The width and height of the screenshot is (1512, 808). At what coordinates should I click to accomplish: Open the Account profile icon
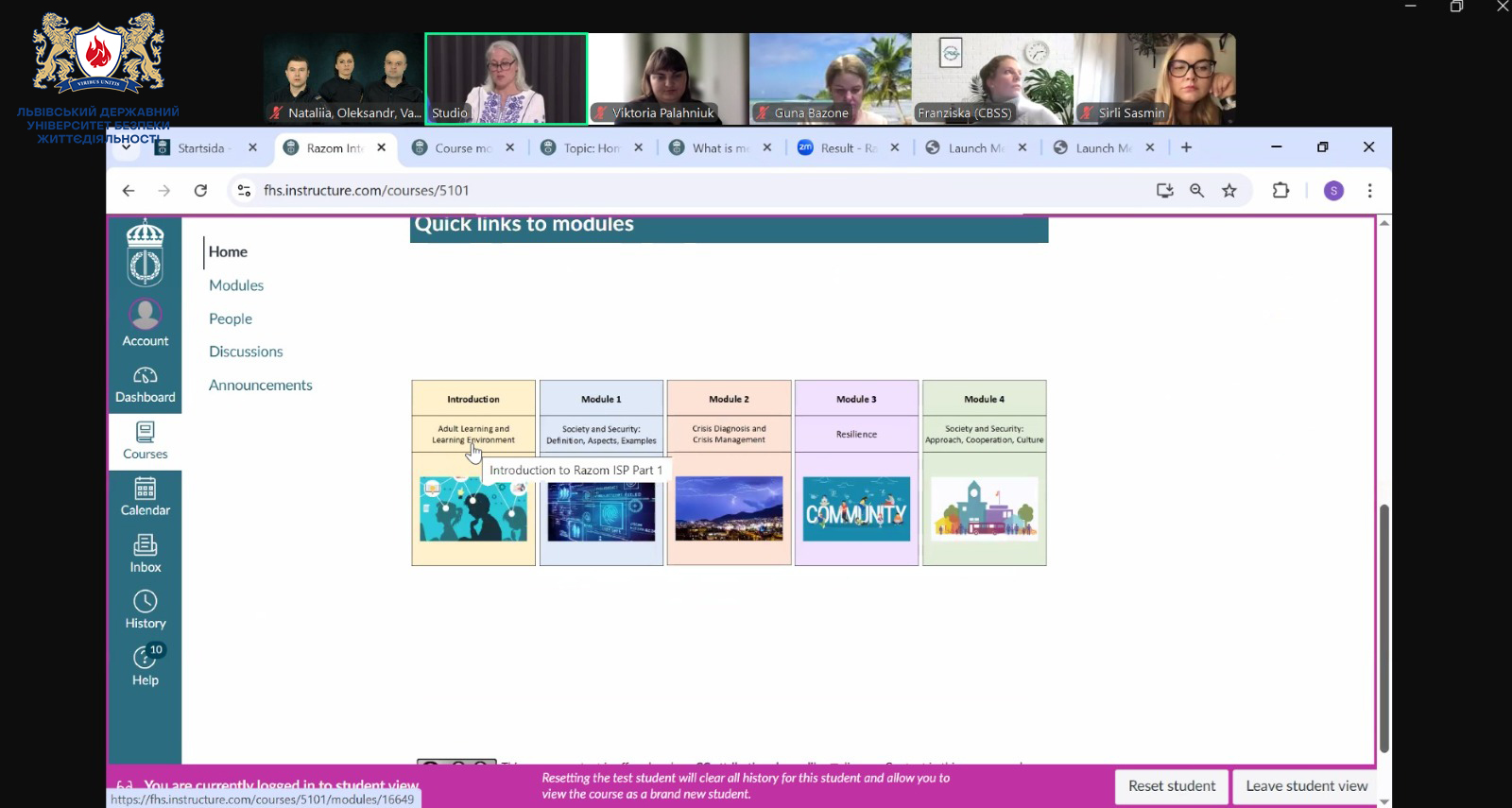click(x=145, y=315)
